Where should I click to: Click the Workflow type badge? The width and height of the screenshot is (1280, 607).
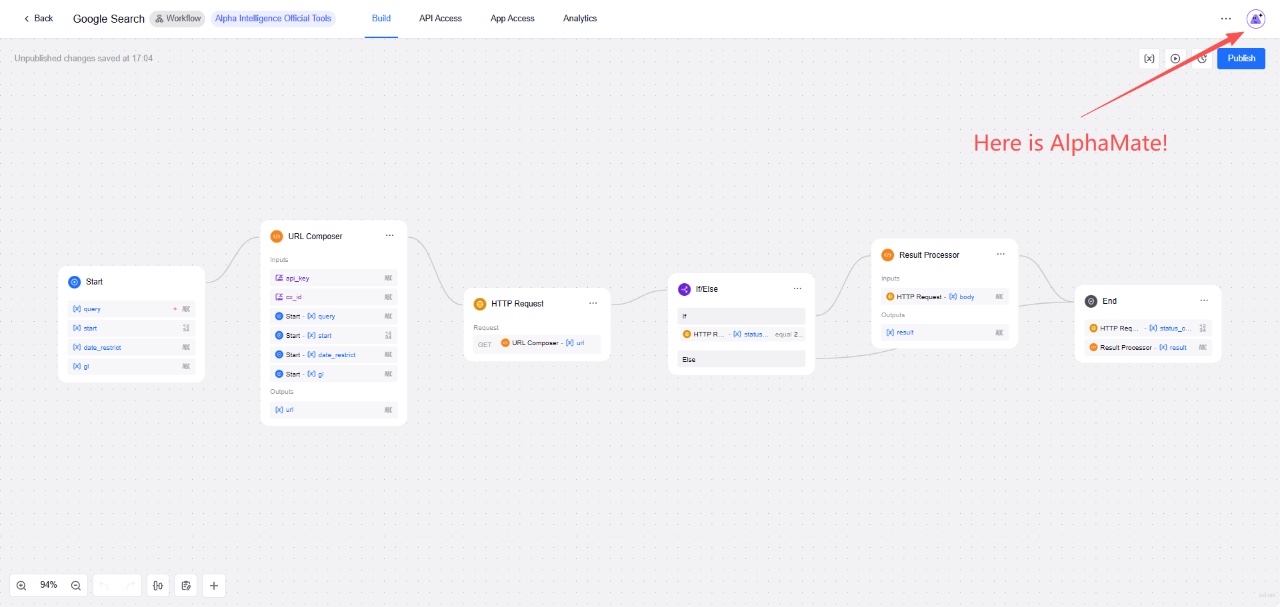(x=178, y=18)
